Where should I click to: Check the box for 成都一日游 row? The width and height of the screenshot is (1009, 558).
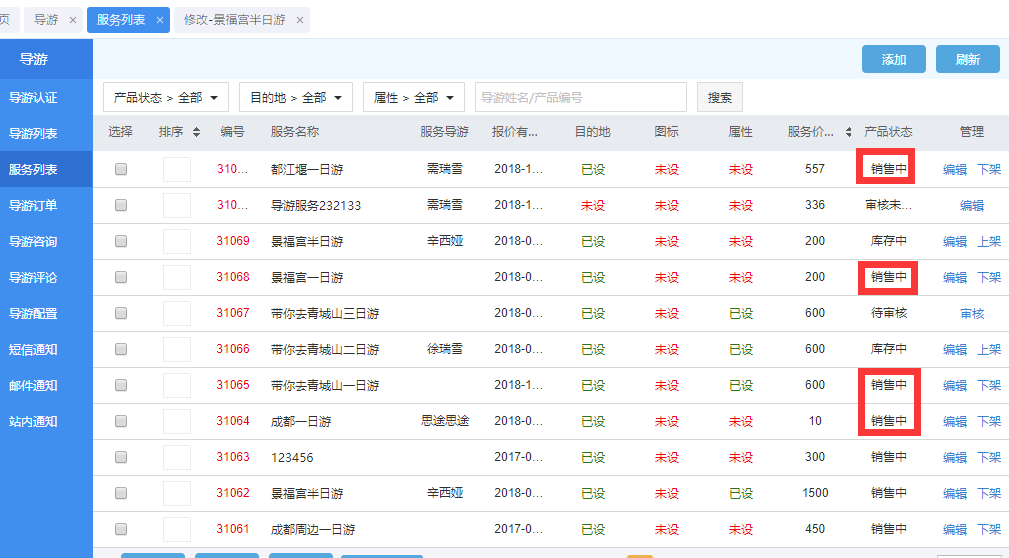[121, 421]
